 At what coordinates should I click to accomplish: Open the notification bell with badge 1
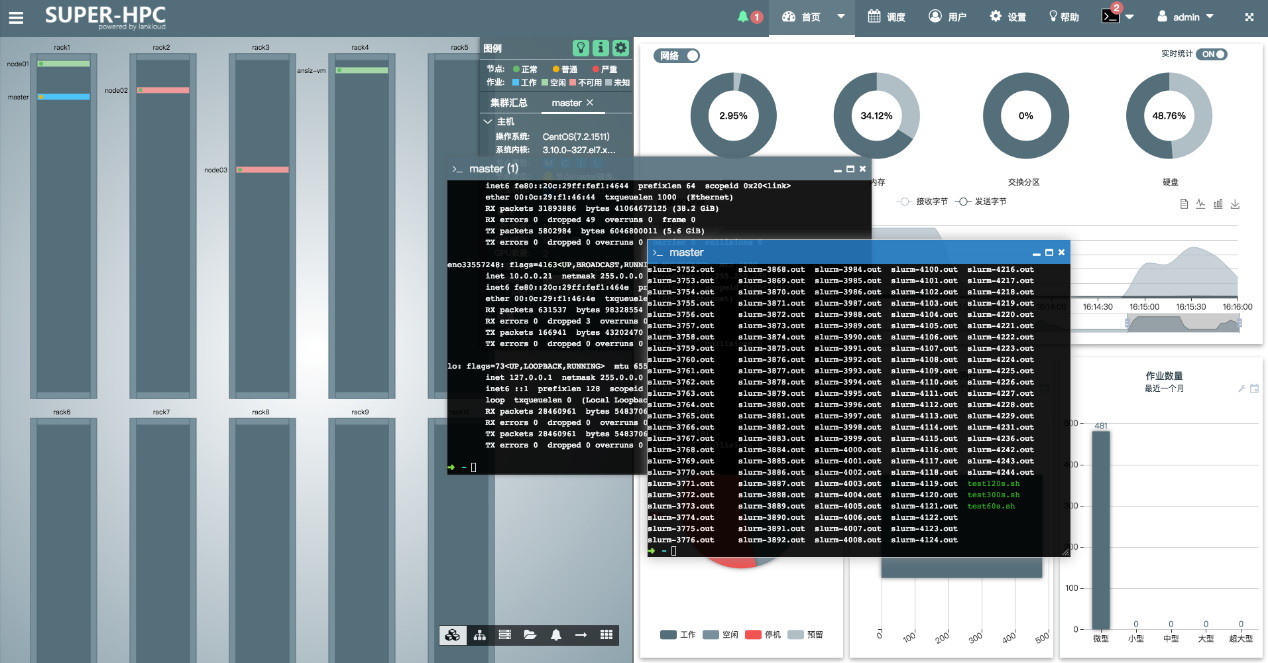click(x=748, y=17)
